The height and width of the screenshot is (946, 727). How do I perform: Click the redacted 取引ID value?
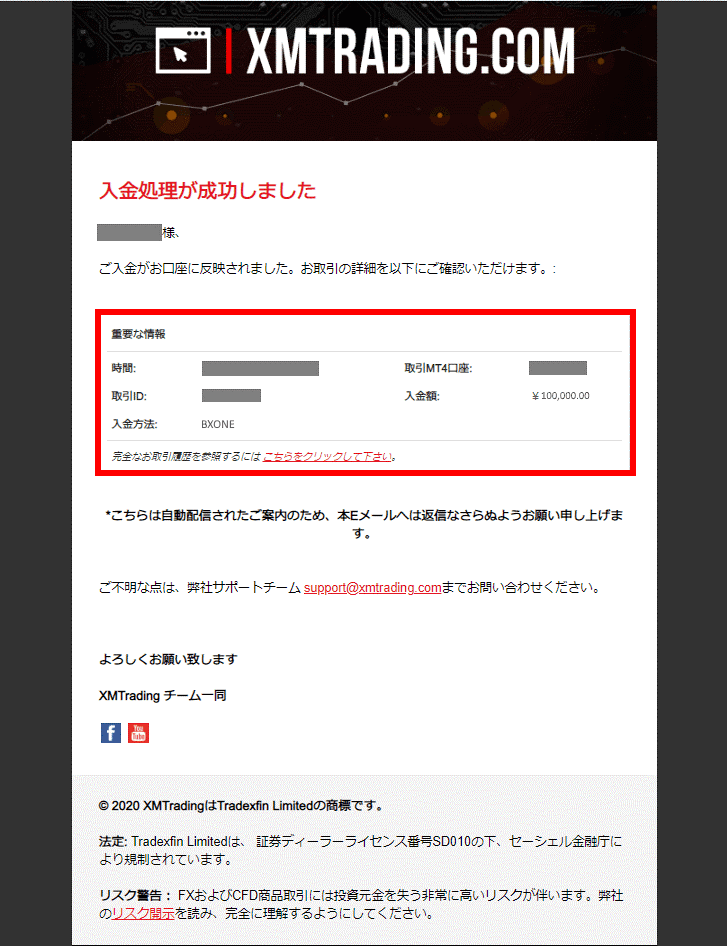231,396
